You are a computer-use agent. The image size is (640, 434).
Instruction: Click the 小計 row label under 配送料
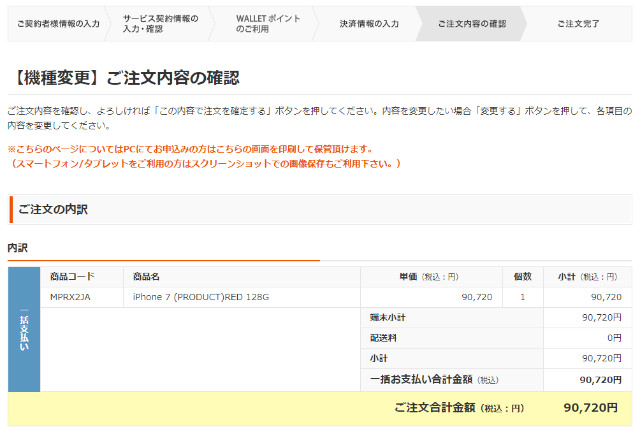[378, 358]
